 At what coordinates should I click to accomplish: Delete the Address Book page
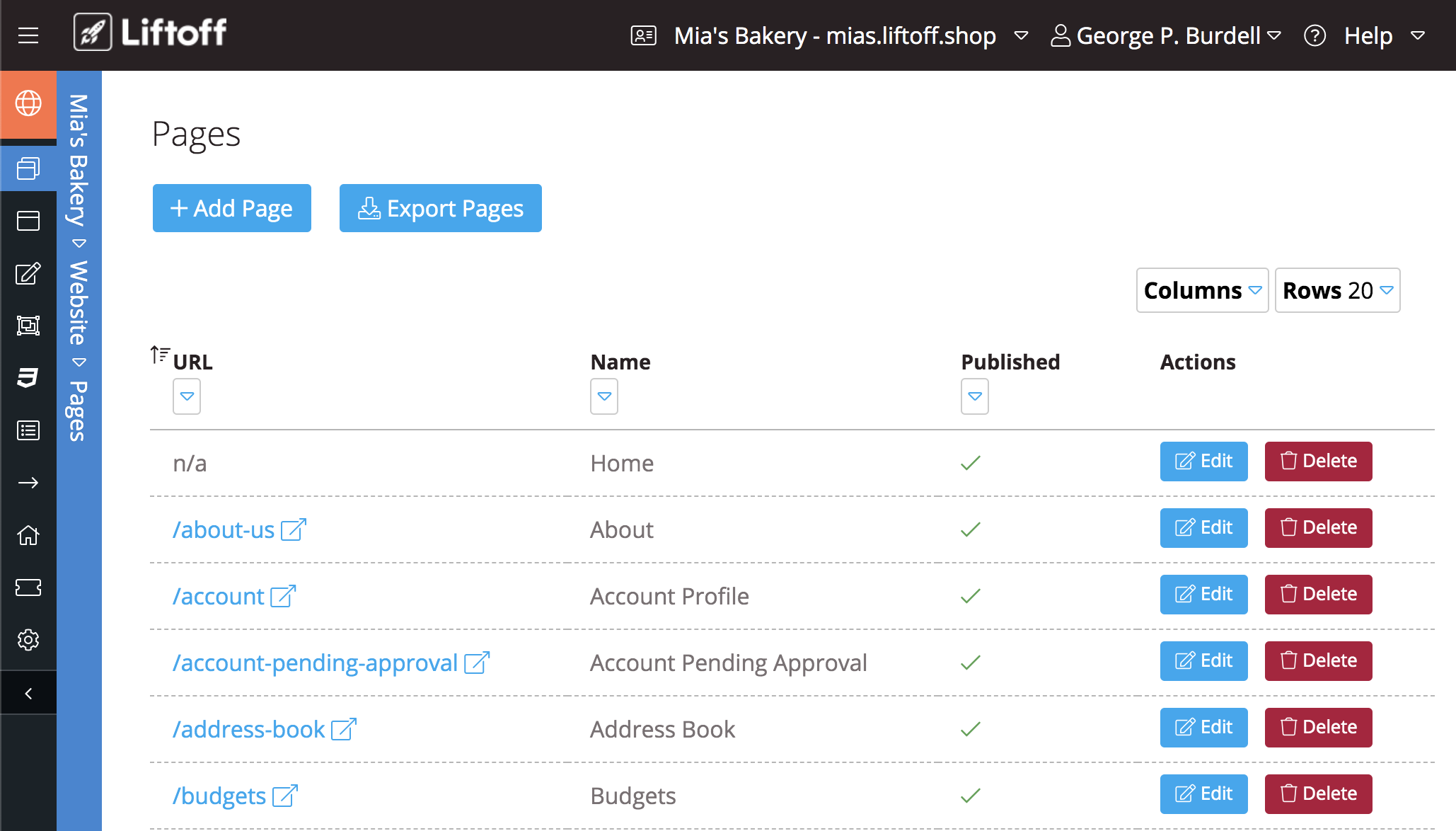[1318, 727]
